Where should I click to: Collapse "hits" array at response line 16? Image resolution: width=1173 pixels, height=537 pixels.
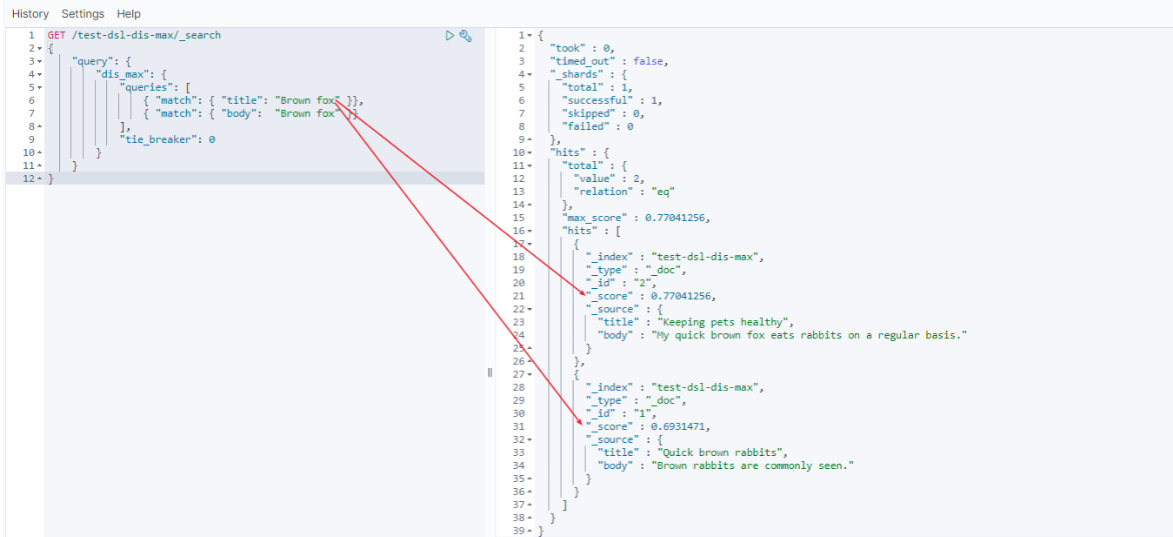530,231
